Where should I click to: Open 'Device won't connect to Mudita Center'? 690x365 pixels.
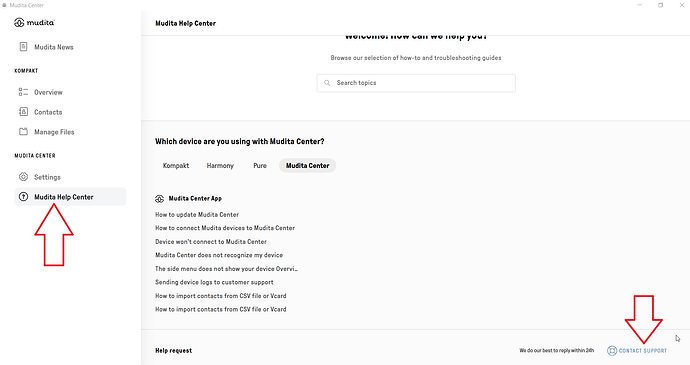tap(211, 242)
